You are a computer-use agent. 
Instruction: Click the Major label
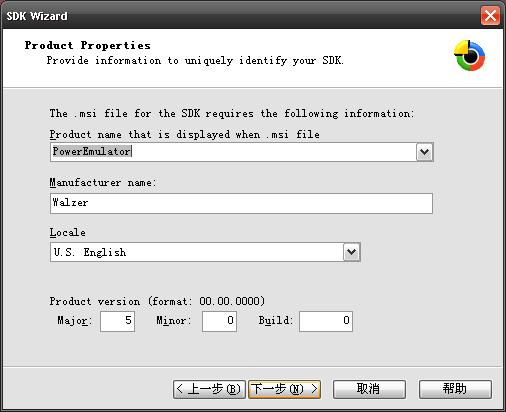(75, 321)
